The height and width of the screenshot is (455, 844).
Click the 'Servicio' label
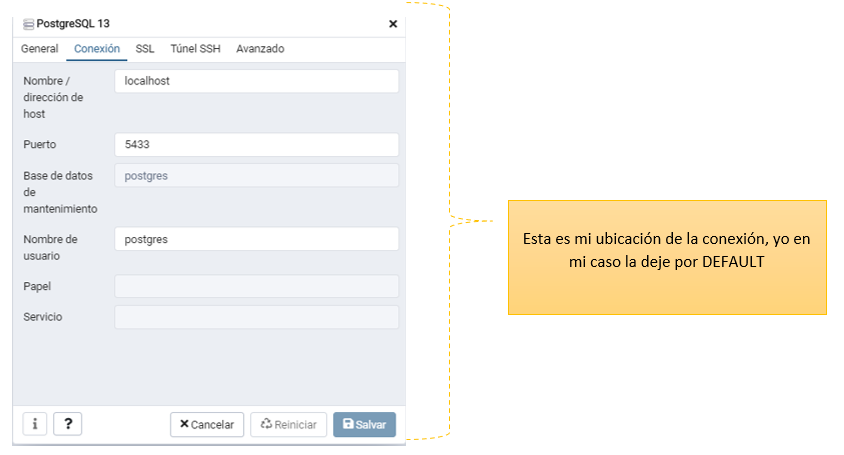point(43,317)
